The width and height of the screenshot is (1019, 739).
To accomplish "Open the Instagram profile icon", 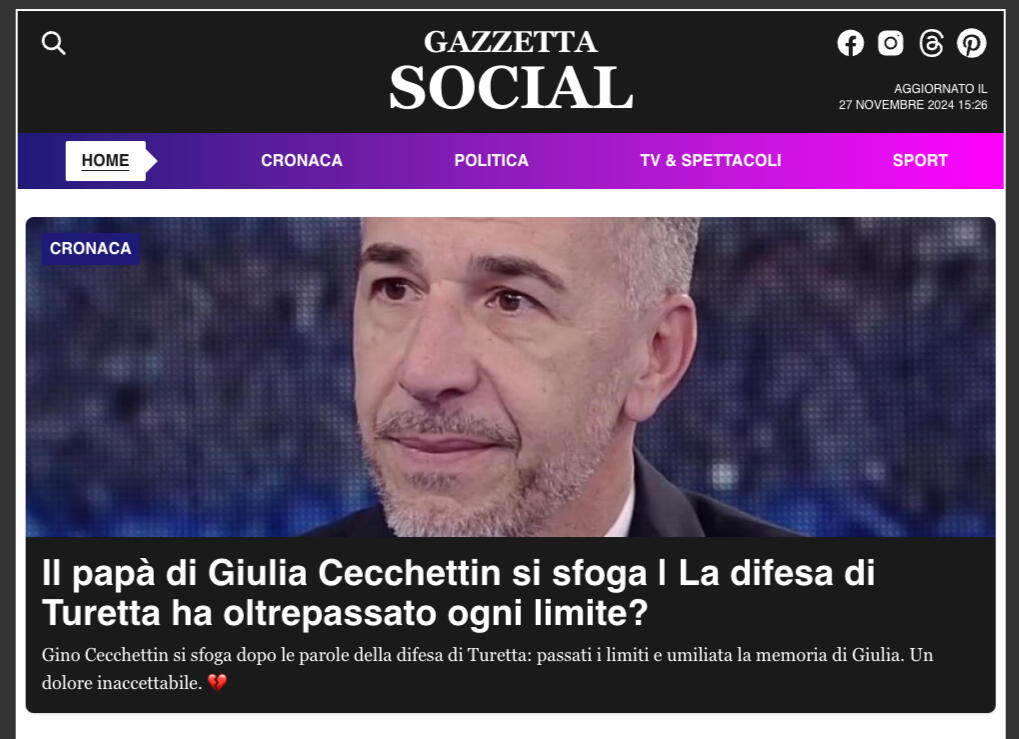I will [890, 44].
